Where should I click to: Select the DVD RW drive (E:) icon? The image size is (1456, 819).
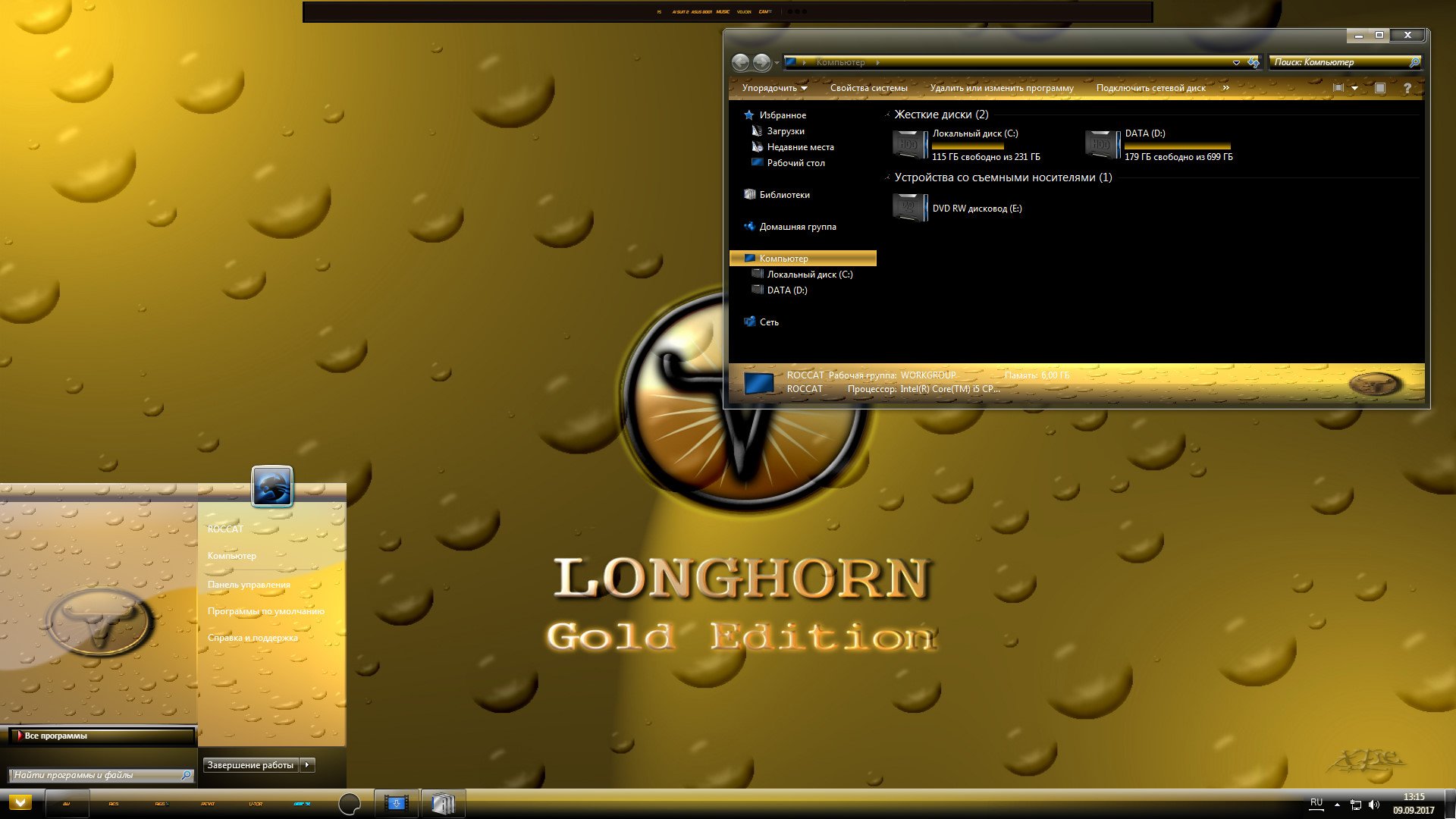pyautogui.click(x=910, y=208)
